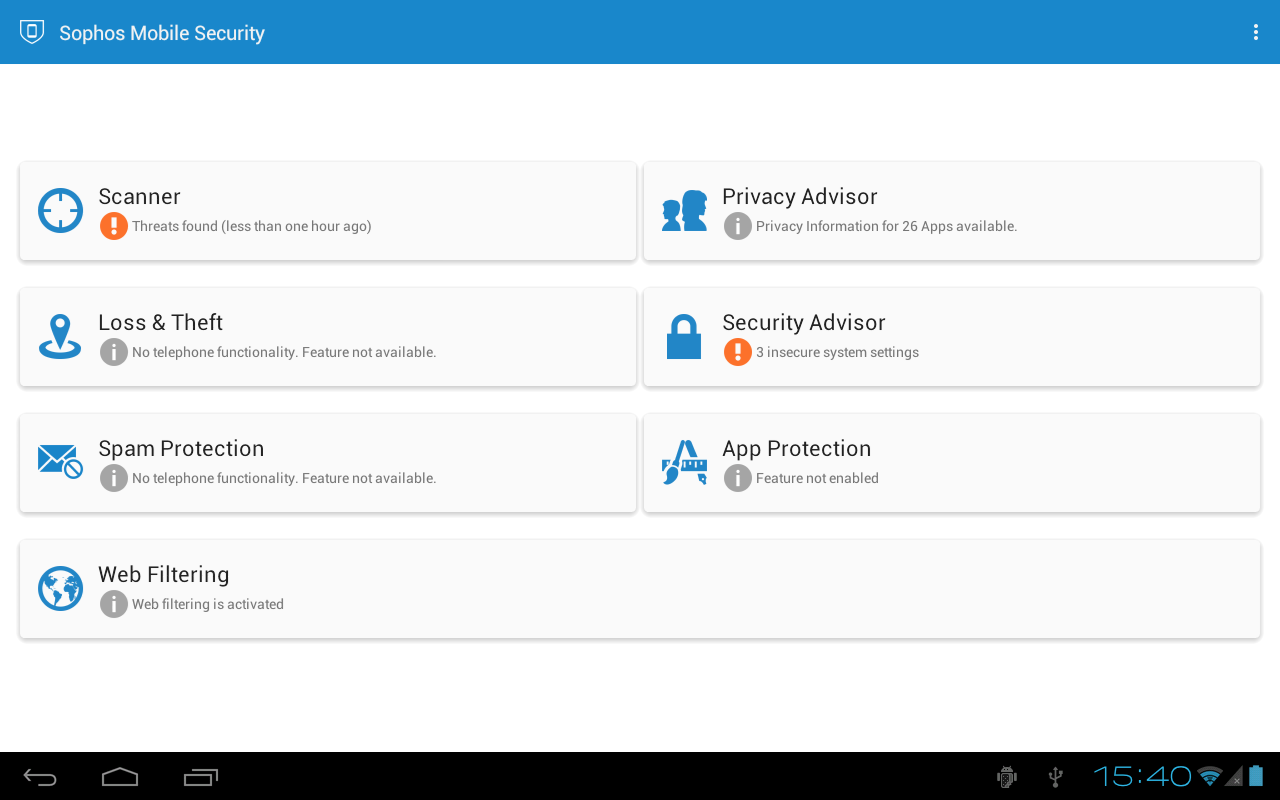
Task: Open the App Protection card title
Action: [797, 449]
